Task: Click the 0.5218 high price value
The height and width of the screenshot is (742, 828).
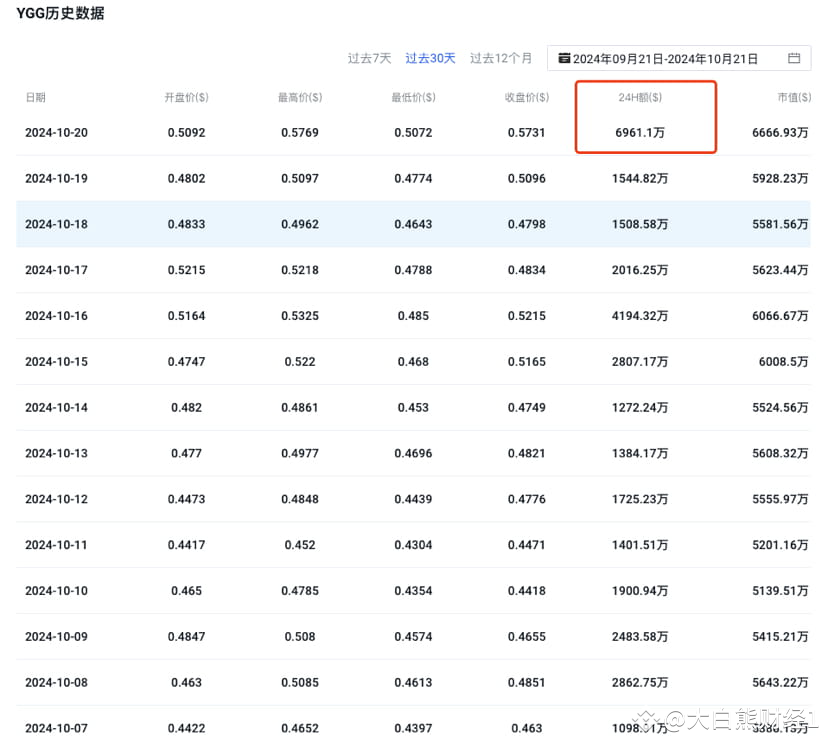Action: (300, 270)
